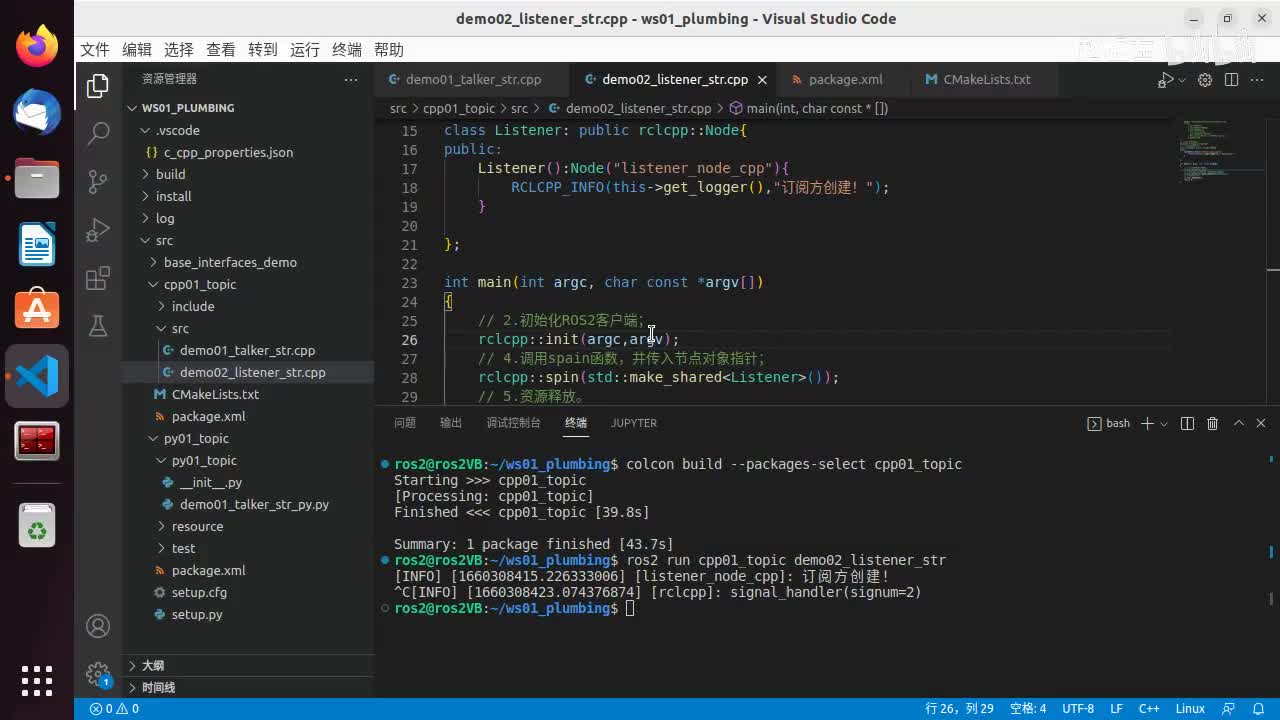Open the 终端 menu in menu bar
The width and height of the screenshot is (1280, 720).
click(x=346, y=50)
